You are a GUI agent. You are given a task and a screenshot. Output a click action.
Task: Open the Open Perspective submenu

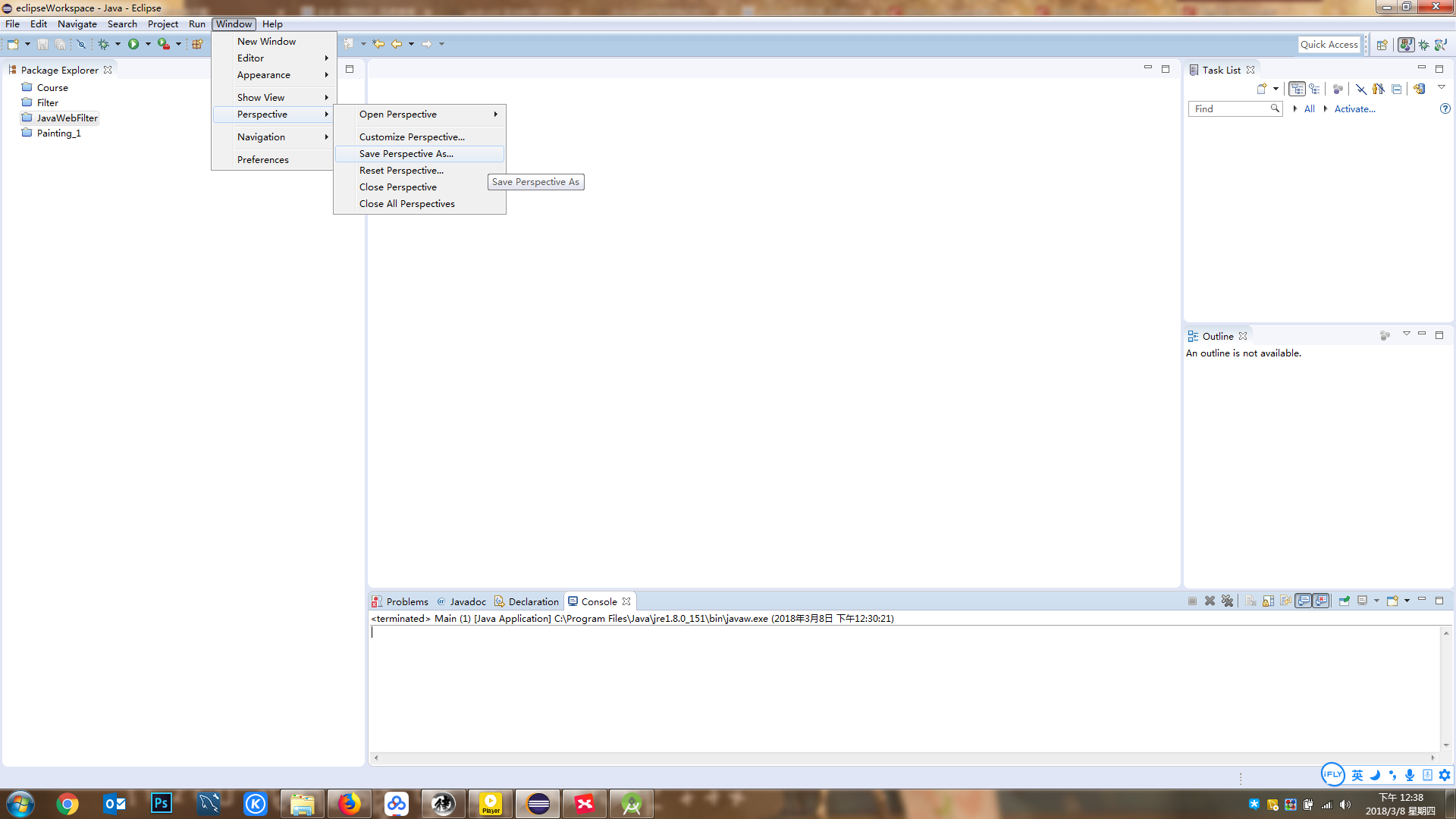coord(419,114)
